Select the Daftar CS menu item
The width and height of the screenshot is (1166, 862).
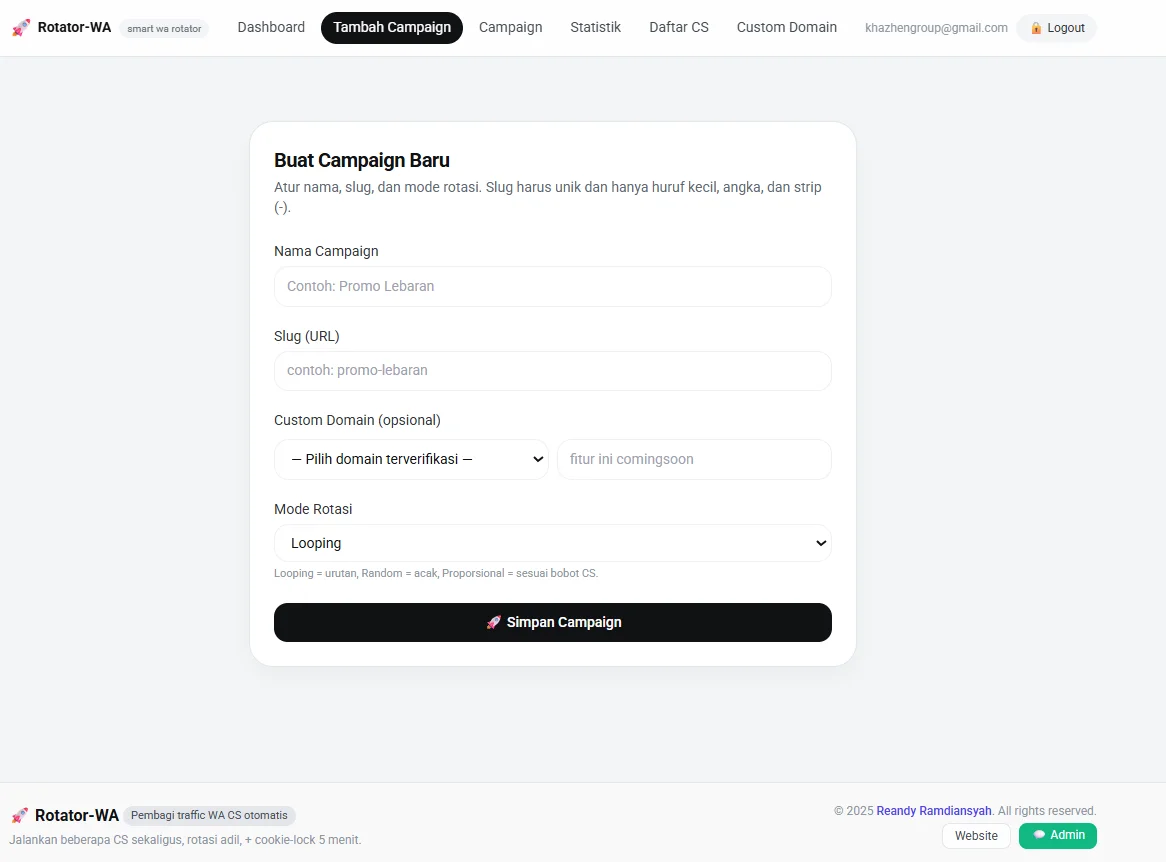pyautogui.click(x=678, y=27)
